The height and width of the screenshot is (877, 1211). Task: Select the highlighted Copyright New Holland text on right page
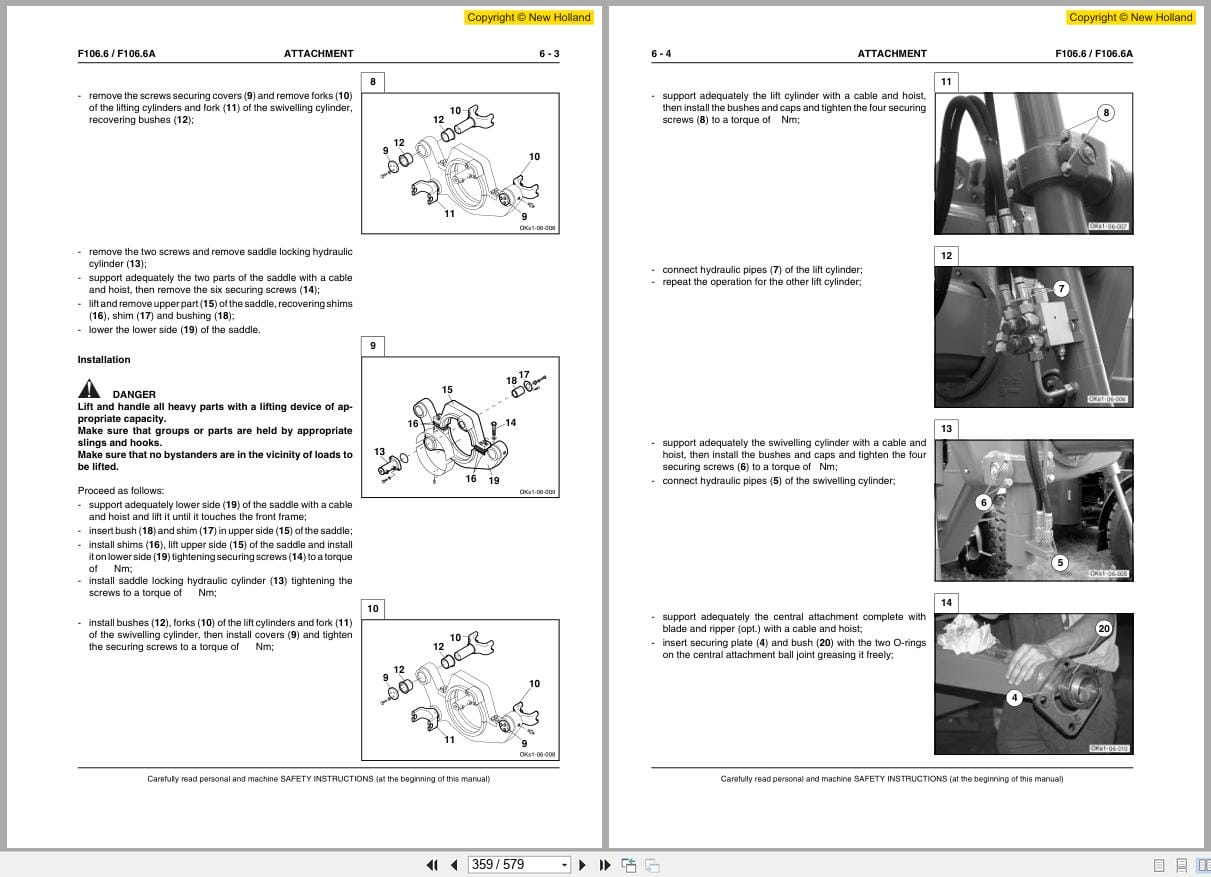click(1130, 17)
